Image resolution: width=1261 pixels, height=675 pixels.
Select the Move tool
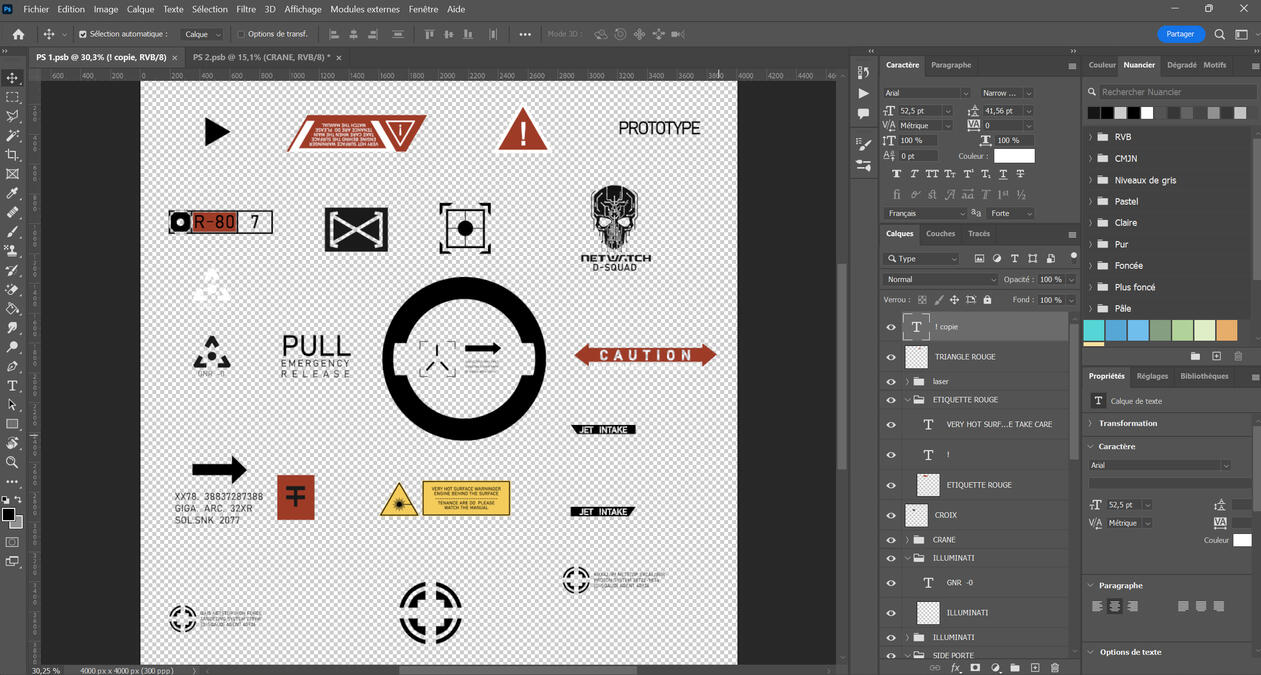(13, 77)
